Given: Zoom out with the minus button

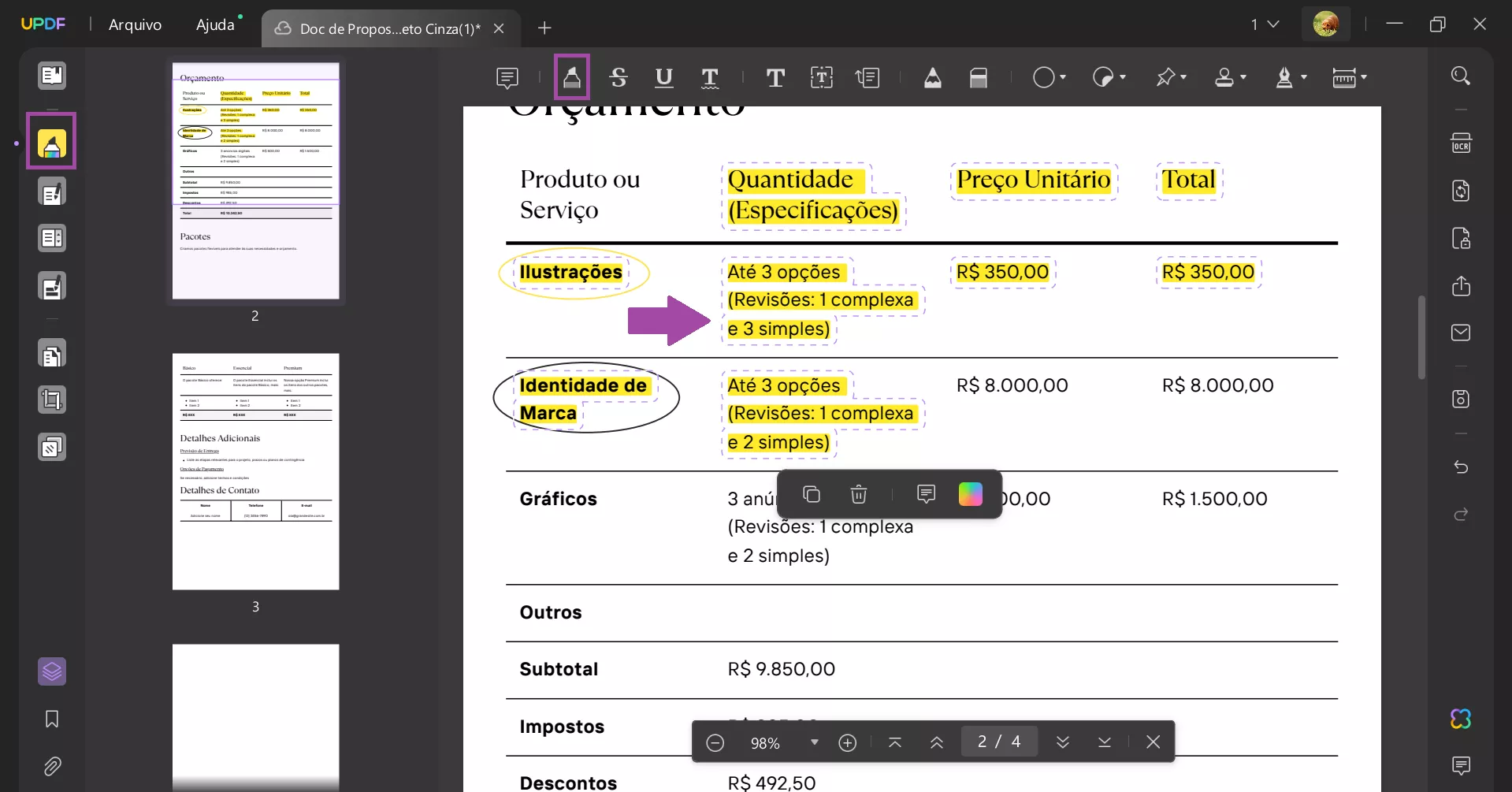Looking at the screenshot, I should pyautogui.click(x=715, y=742).
